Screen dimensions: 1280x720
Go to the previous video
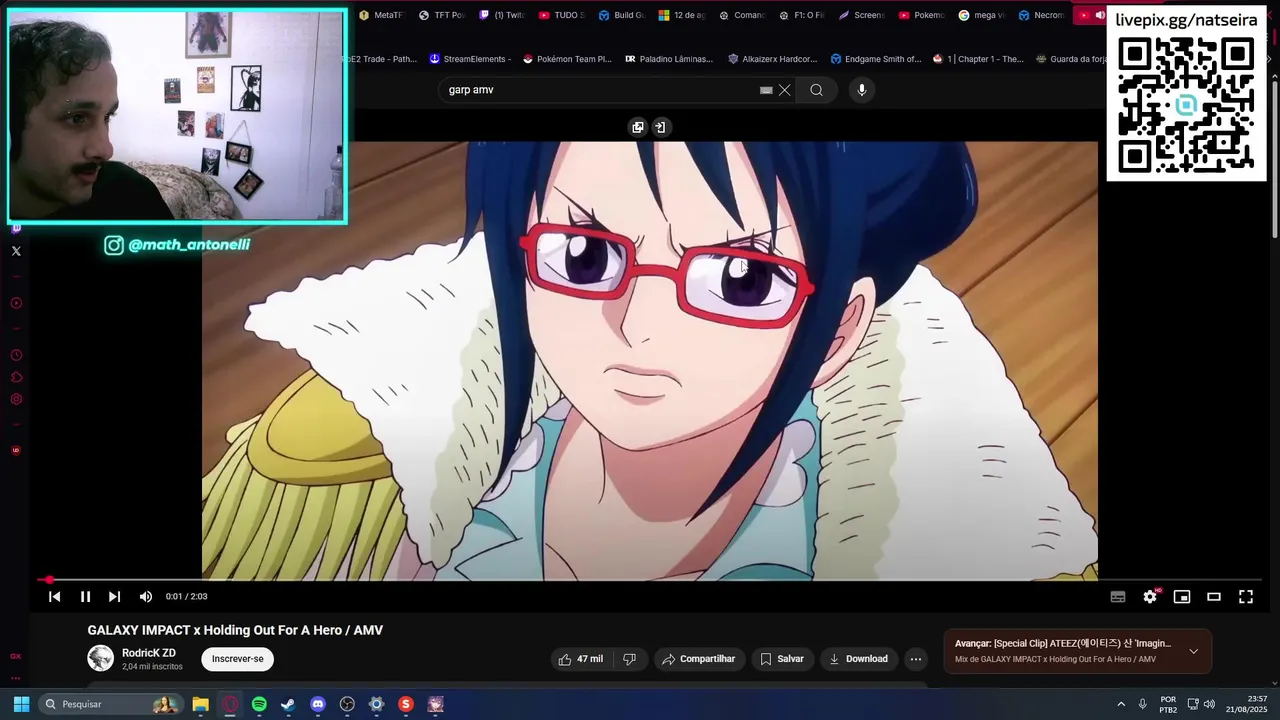click(55, 597)
